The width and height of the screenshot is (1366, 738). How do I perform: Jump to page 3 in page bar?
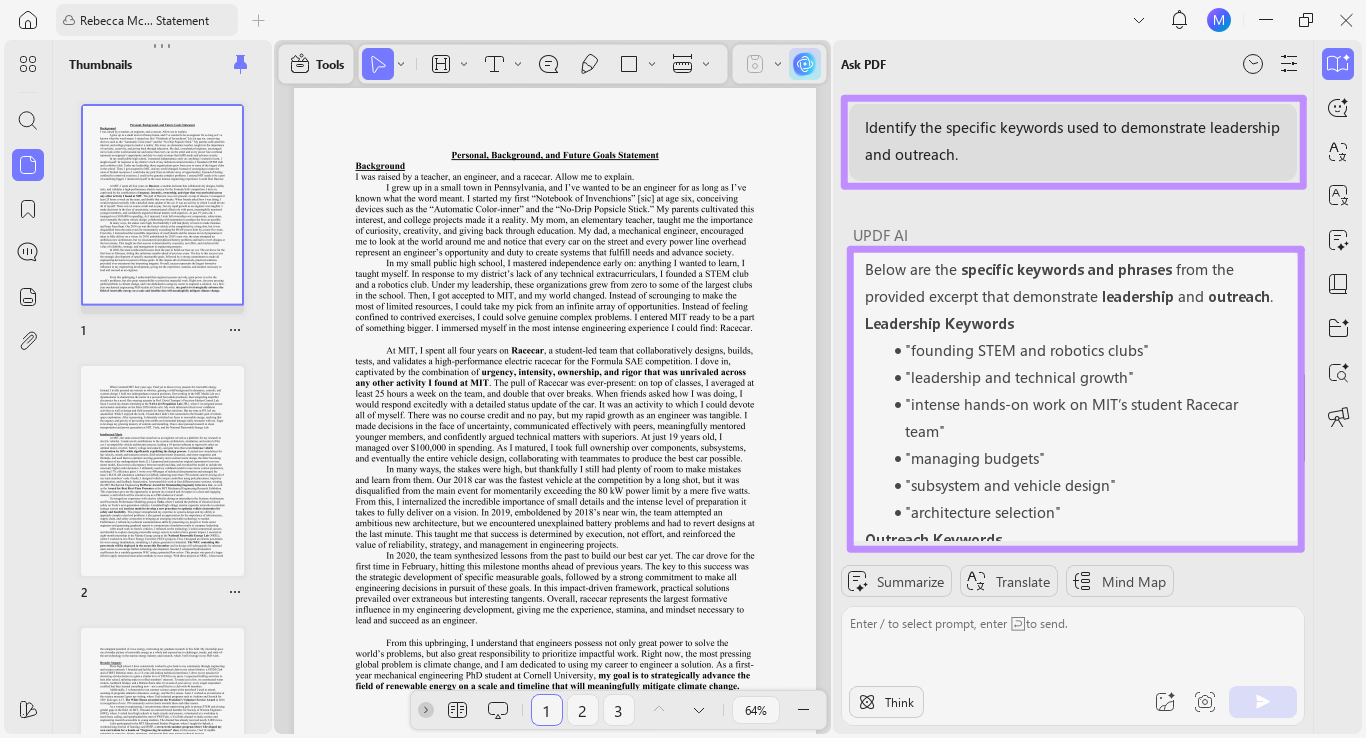[618, 711]
